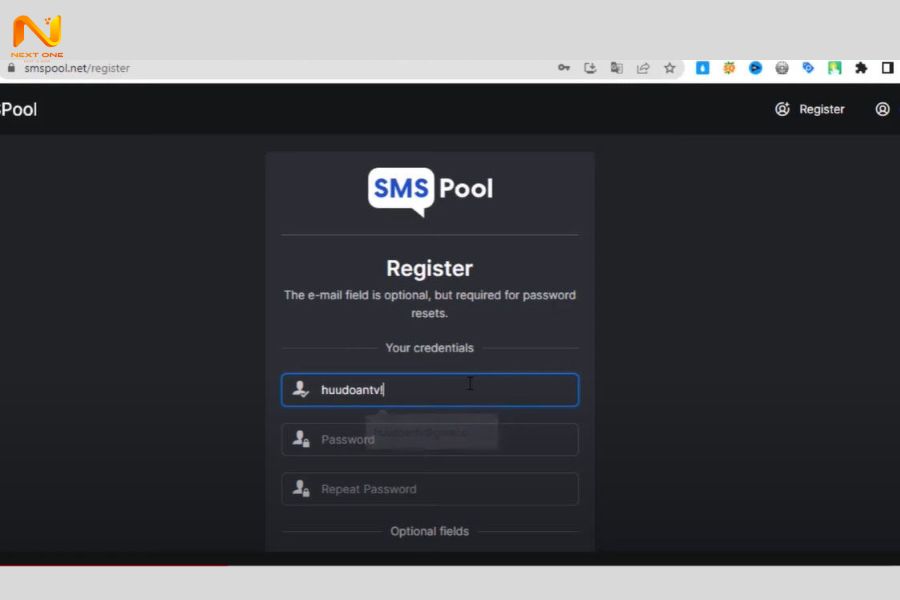The height and width of the screenshot is (600, 900).
Task: Click the username field containing huudoantvl
Action: coord(430,390)
